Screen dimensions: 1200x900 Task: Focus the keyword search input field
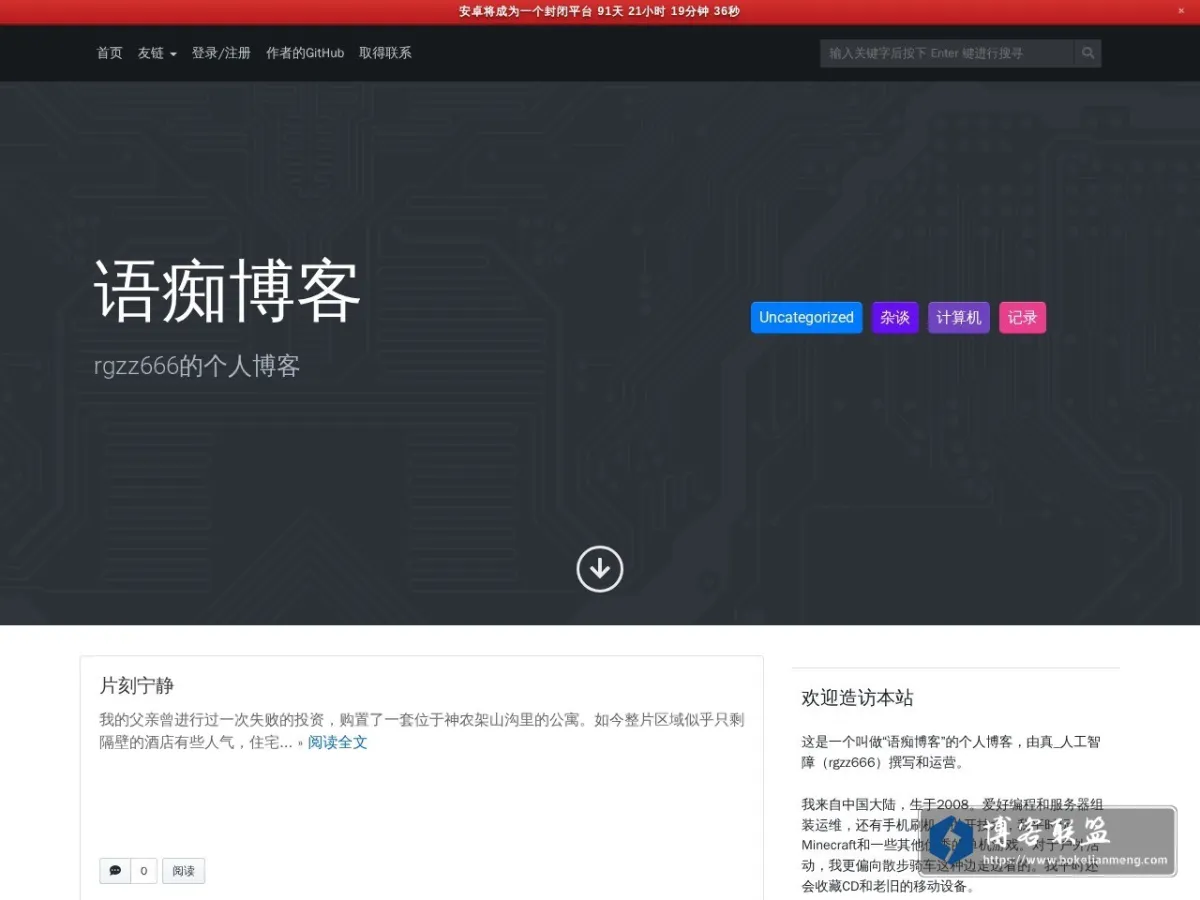click(x=948, y=53)
